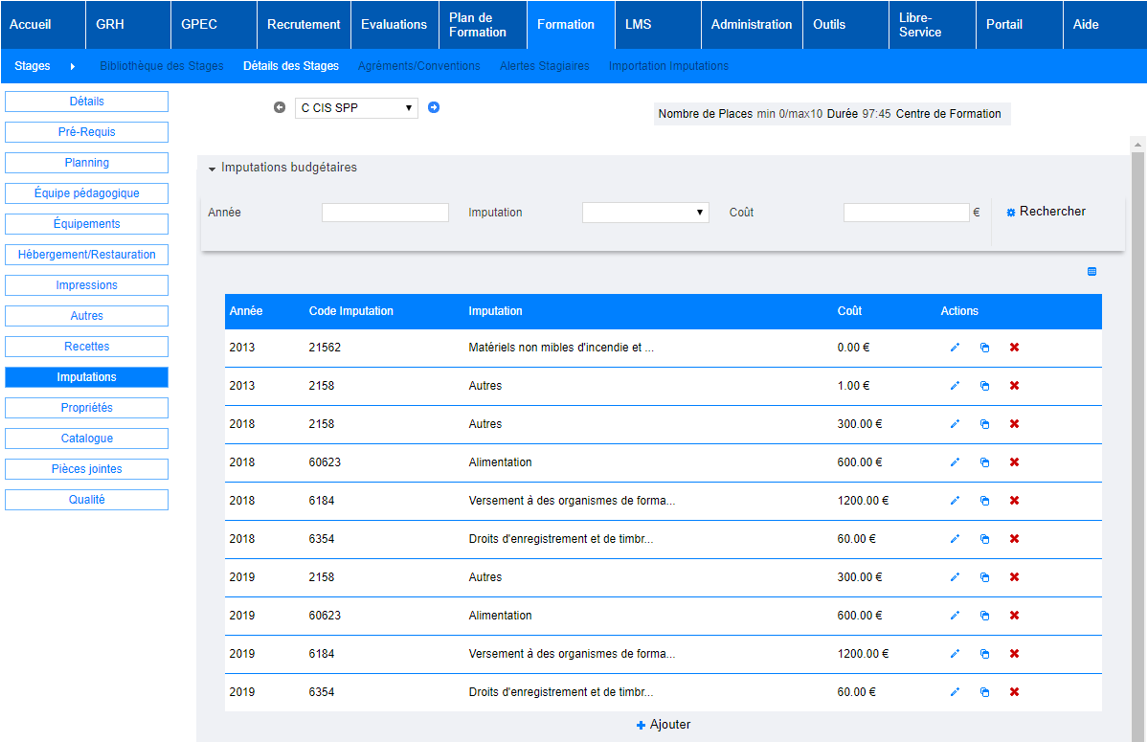1147x746 pixels.
Task: Edit the 2013 code 21562 imputation row
Action: [954, 348]
